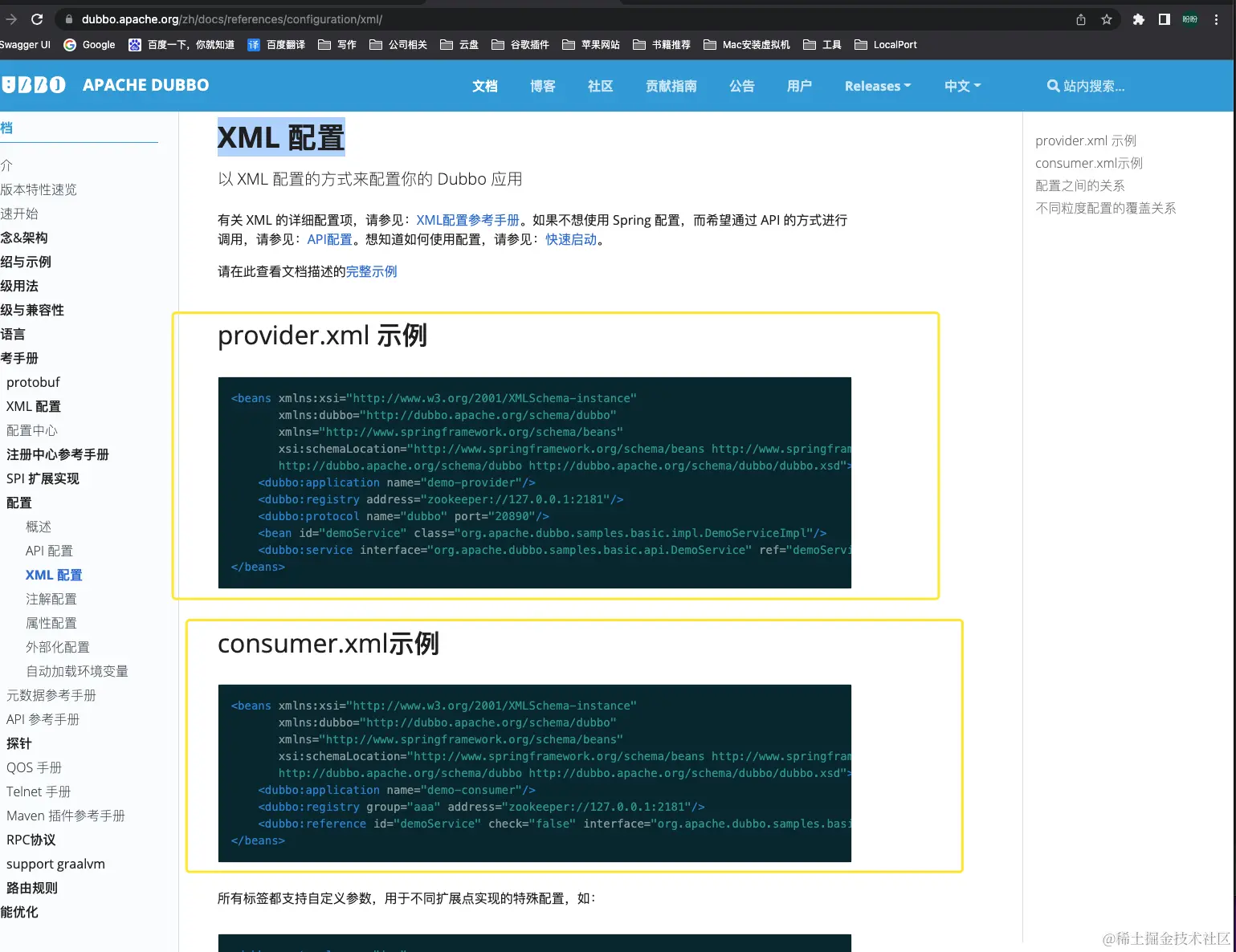This screenshot has width=1236, height=952.
Task: Open the 百度一下，你就知道 bookmark
Action: click(x=182, y=45)
